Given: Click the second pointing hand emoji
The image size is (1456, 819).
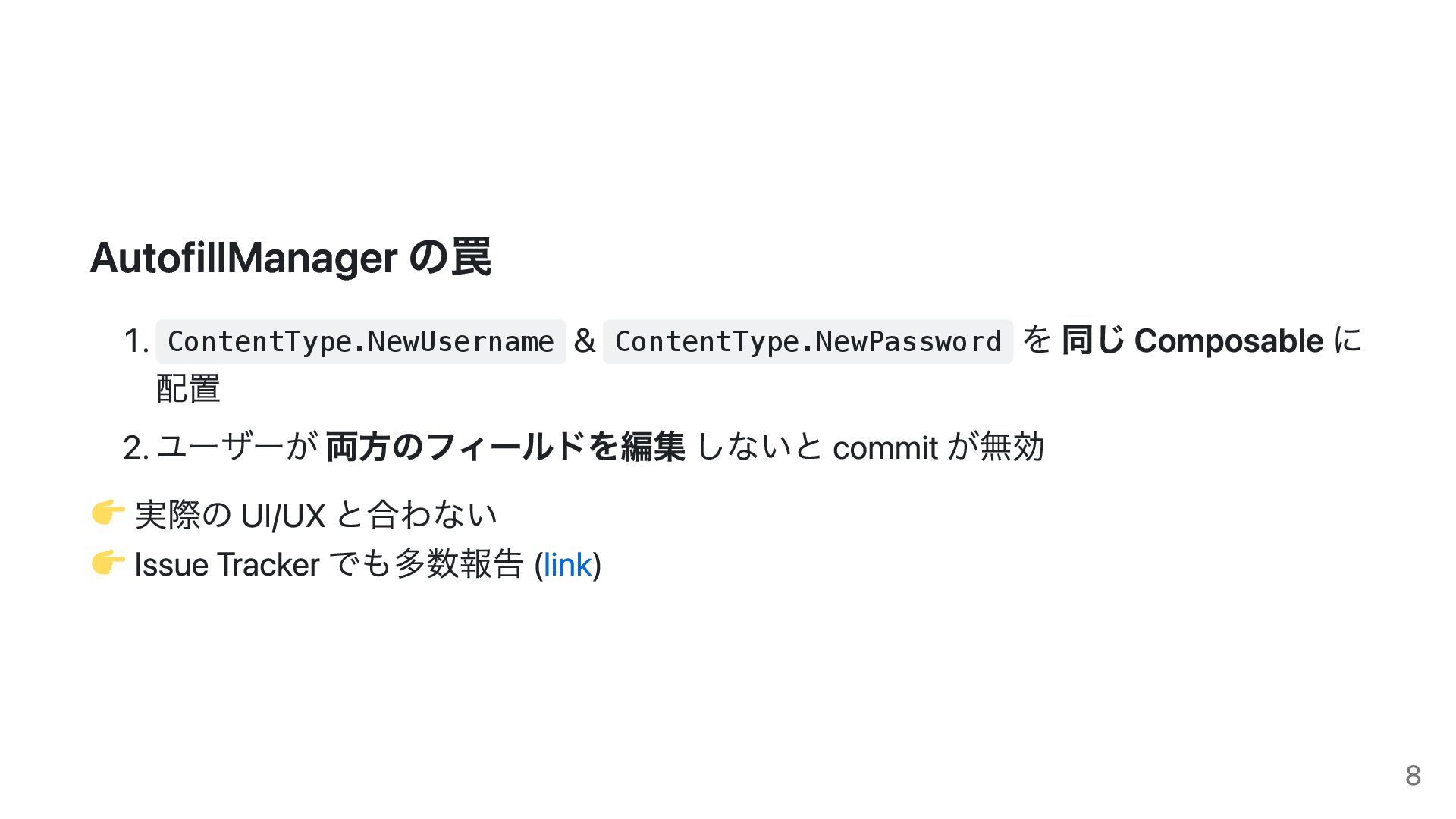Looking at the screenshot, I should (107, 563).
